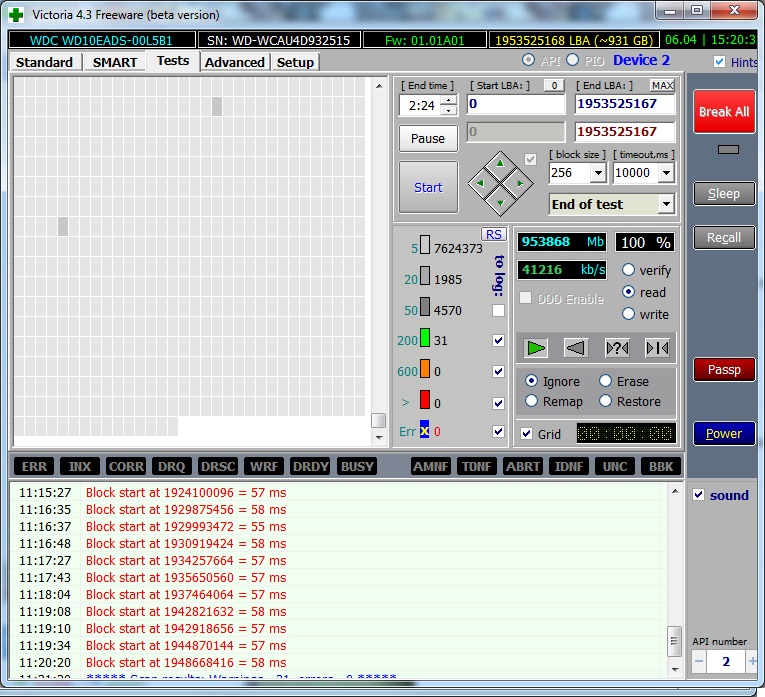Switch to the SMART tab
The height and width of the screenshot is (697, 765).
[x=115, y=62]
